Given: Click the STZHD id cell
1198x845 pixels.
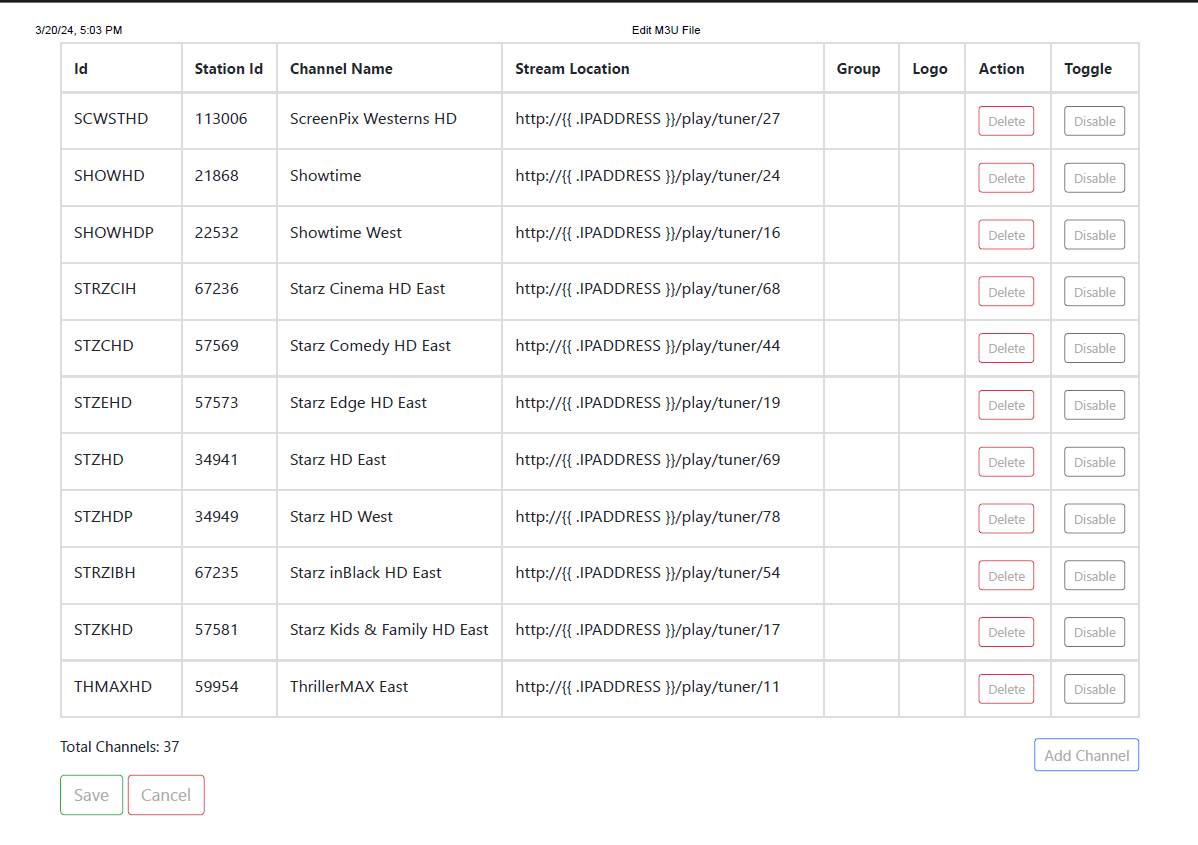Looking at the screenshot, I should click(99, 460).
